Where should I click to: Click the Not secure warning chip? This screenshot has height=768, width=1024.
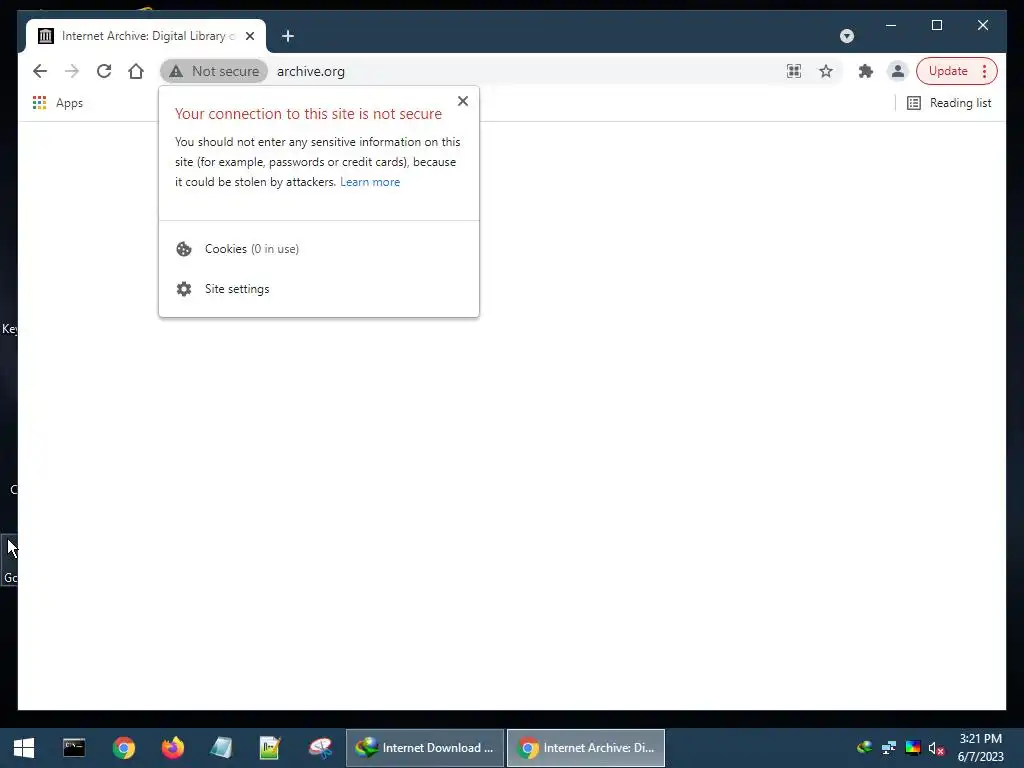214,71
